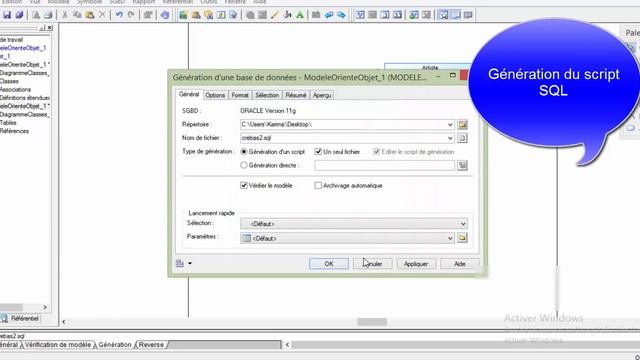Switch to the Général dialog tab

pyautogui.click(x=189, y=94)
